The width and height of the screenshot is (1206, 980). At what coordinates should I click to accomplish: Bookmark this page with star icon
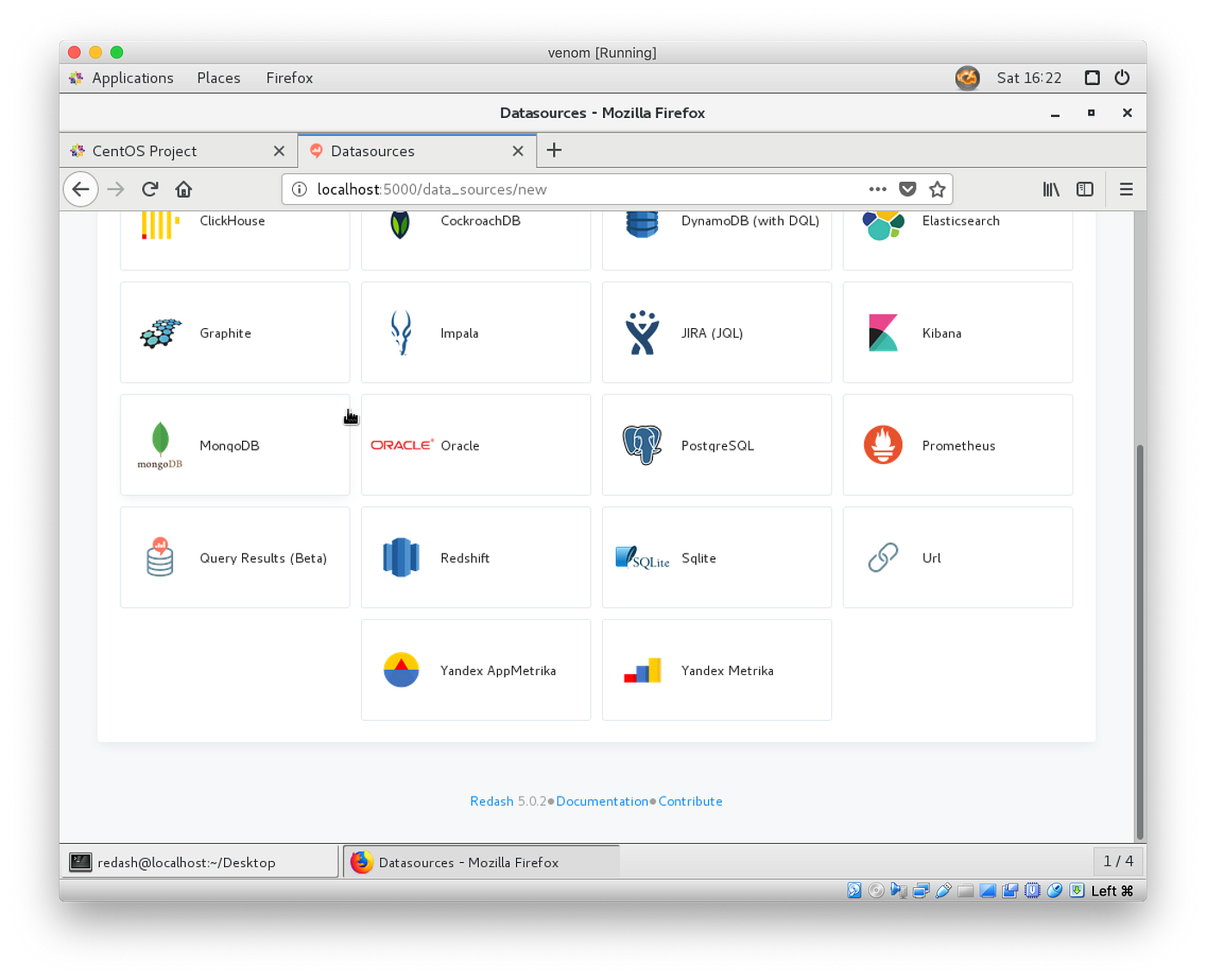(x=937, y=189)
